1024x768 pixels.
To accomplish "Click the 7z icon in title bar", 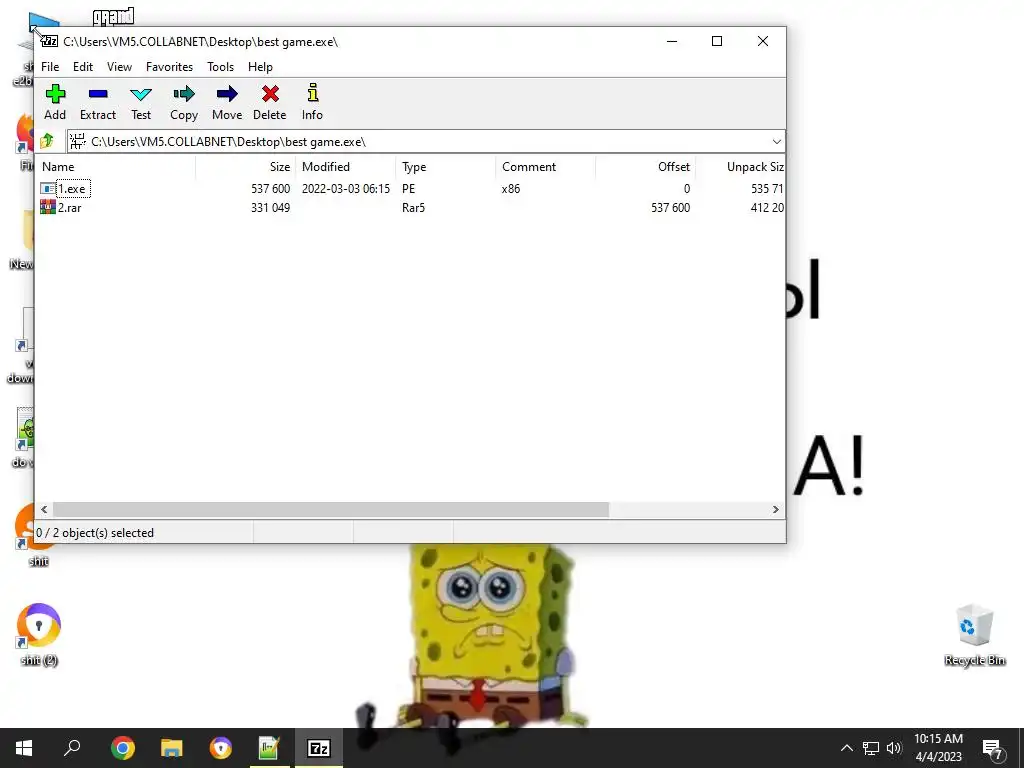I will [x=50, y=41].
